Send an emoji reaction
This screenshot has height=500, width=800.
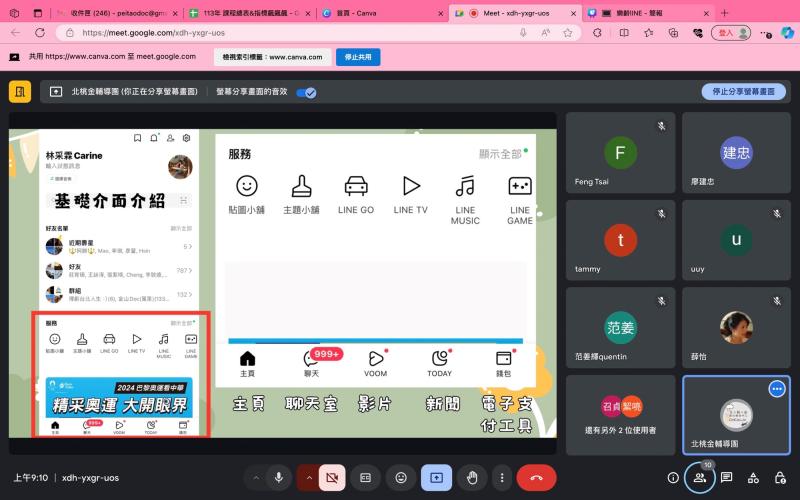tap(401, 478)
